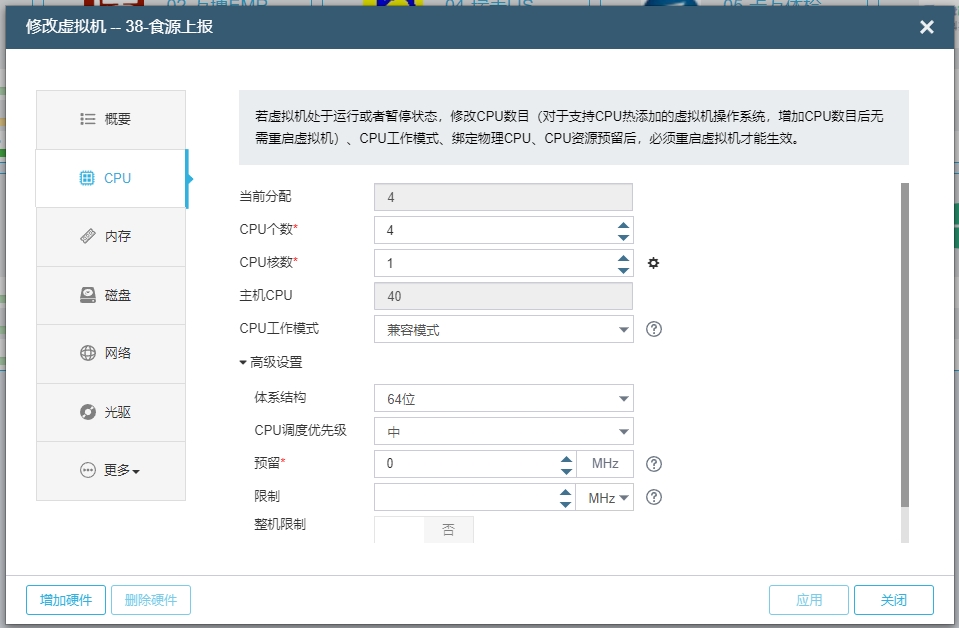Click the 关闭 button
The image size is (959, 628).
893,600
